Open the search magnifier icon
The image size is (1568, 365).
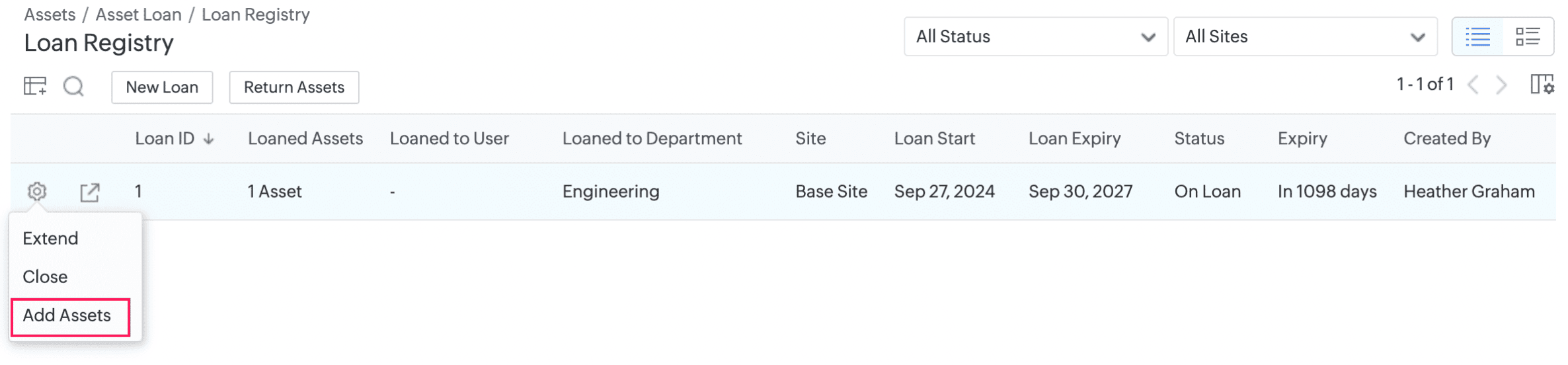pos(73,86)
